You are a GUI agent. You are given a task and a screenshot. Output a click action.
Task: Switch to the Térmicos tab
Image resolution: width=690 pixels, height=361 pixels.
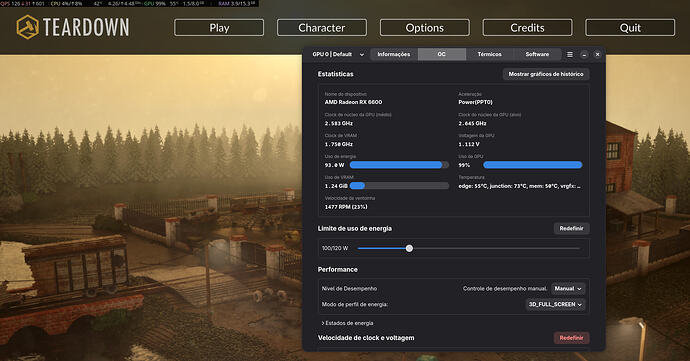[489, 54]
